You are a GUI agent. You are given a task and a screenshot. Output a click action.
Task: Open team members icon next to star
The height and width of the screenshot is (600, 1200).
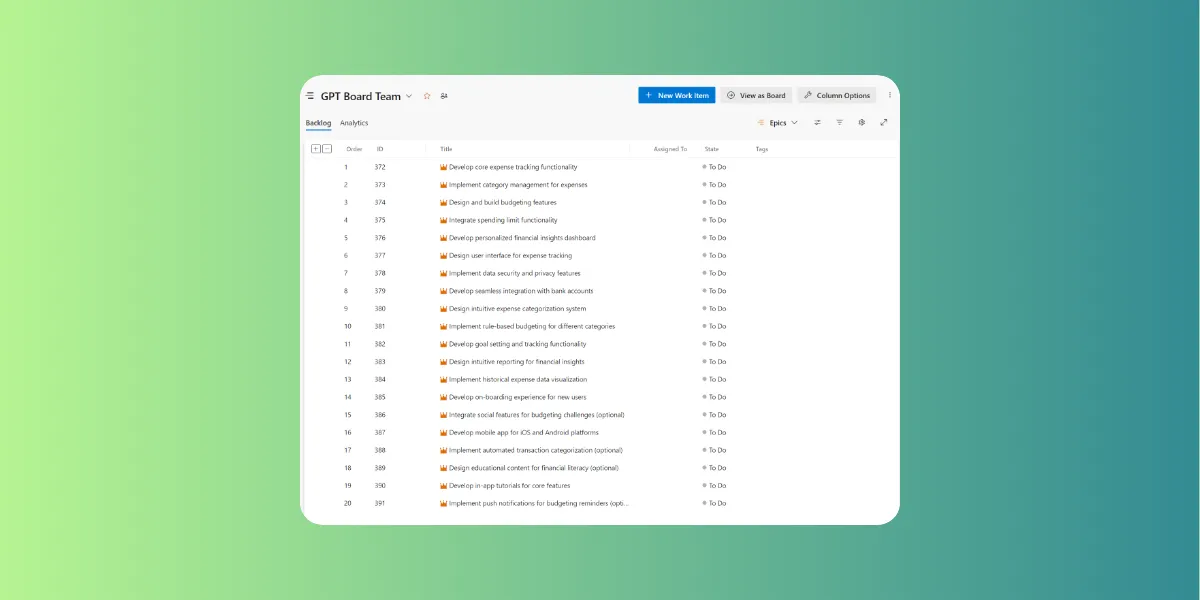(444, 96)
